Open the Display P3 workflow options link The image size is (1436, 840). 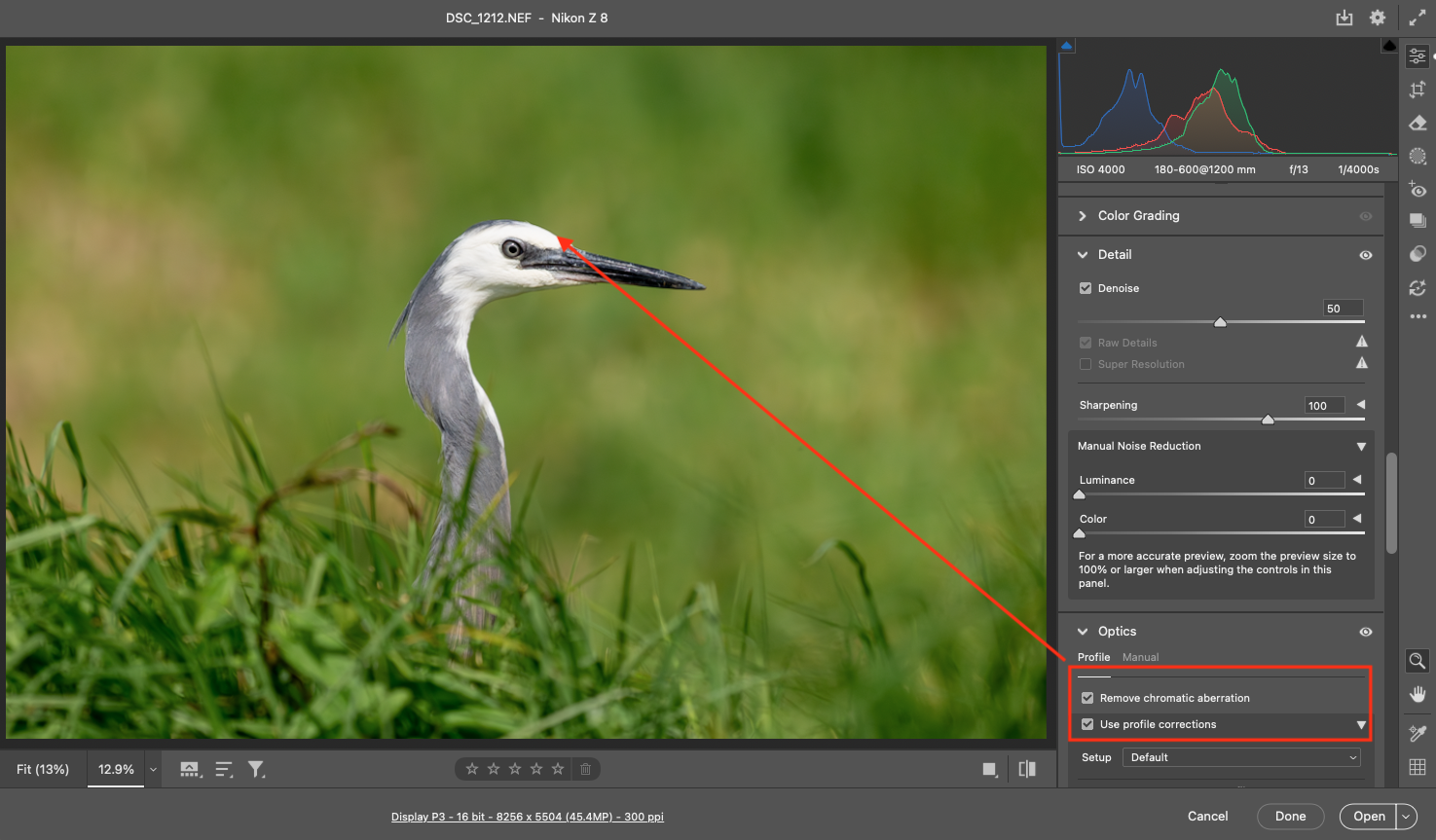coord(527,817)
